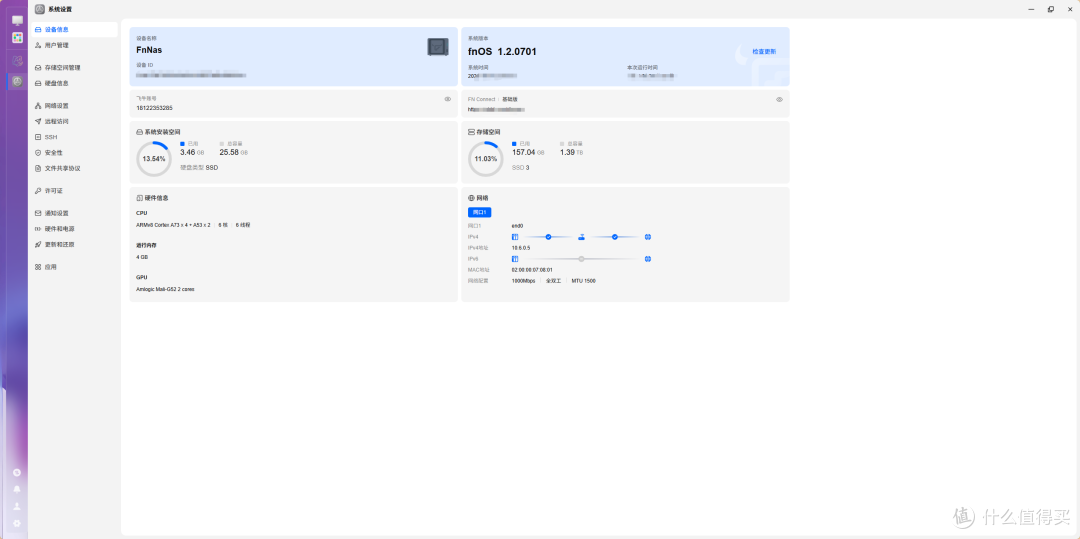
Task: Open 用户管理 settings
Action: coord(74,45)
